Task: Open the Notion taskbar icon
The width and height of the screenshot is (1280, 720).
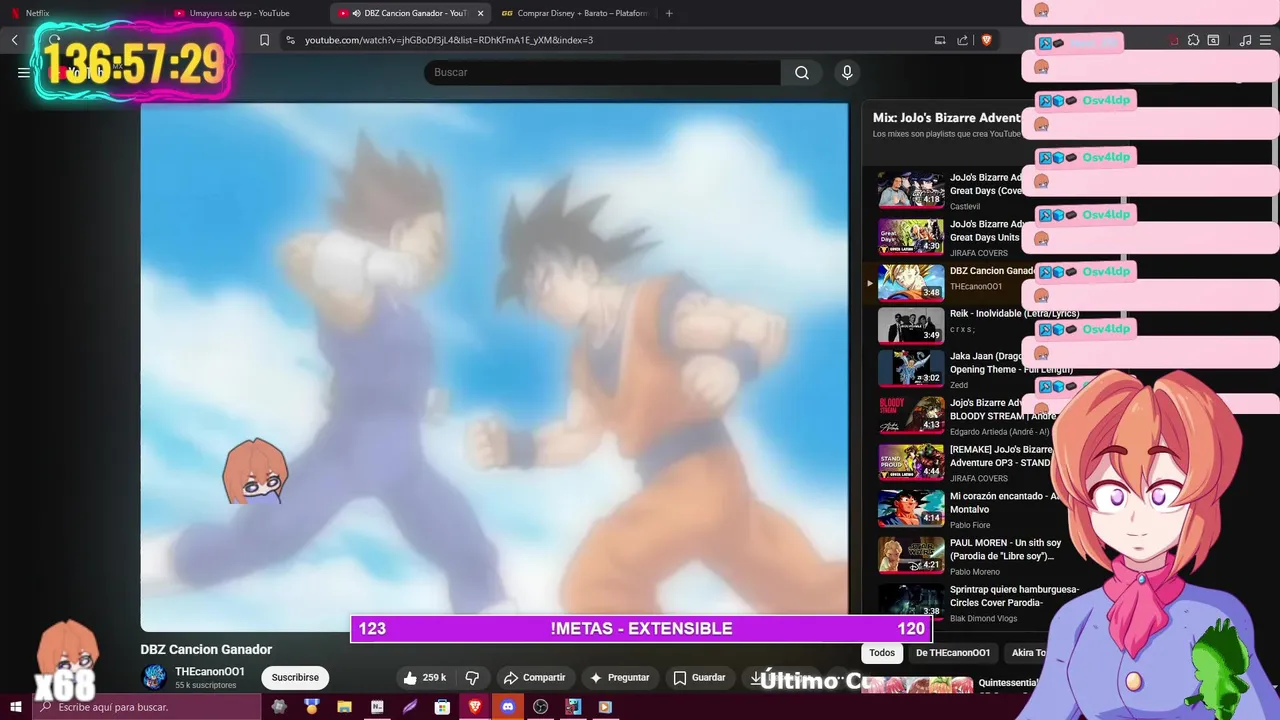Action: [x=377, y=707]
